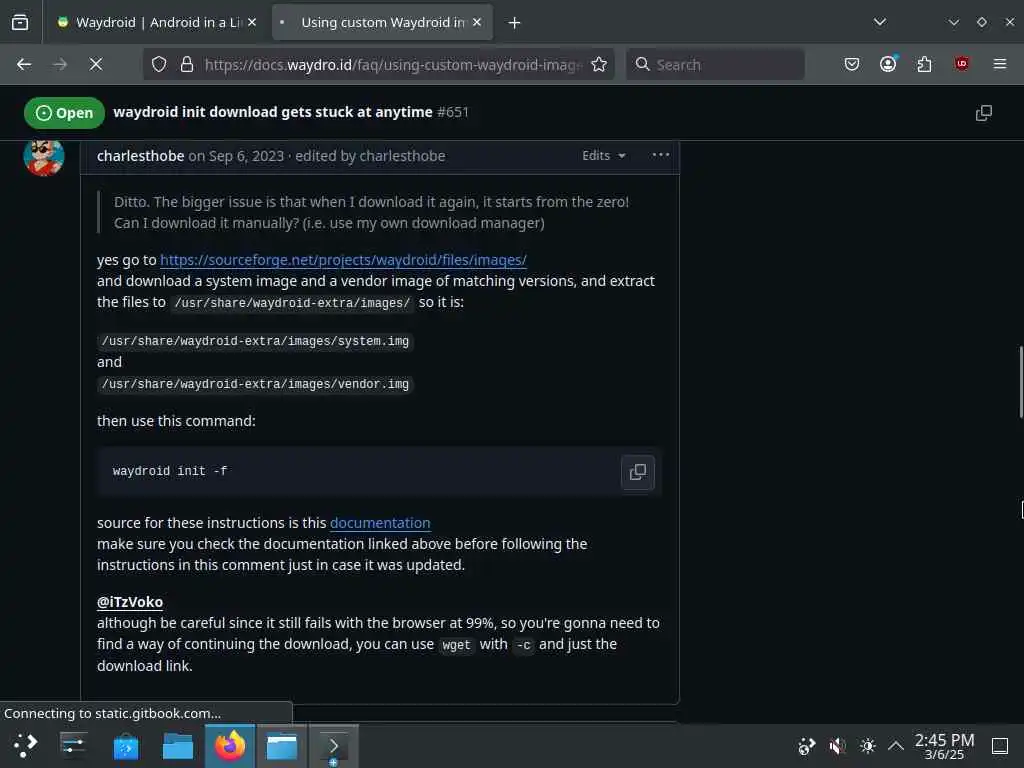The height and width of the screenshot is (768, 1024).
Task: Open System Settings from the taskbar
Action: point(73,746)
